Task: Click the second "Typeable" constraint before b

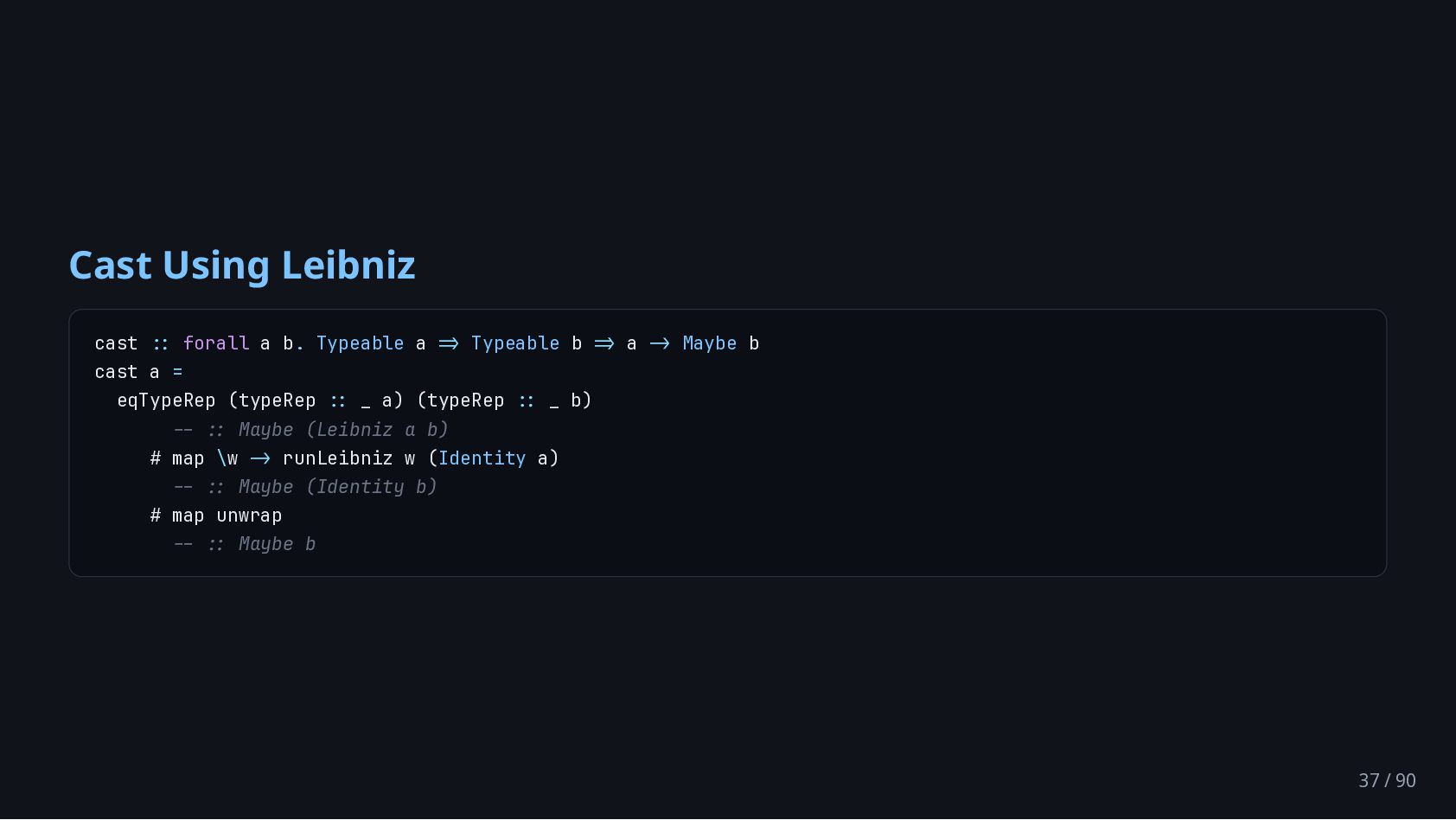Action: [515, 343]
